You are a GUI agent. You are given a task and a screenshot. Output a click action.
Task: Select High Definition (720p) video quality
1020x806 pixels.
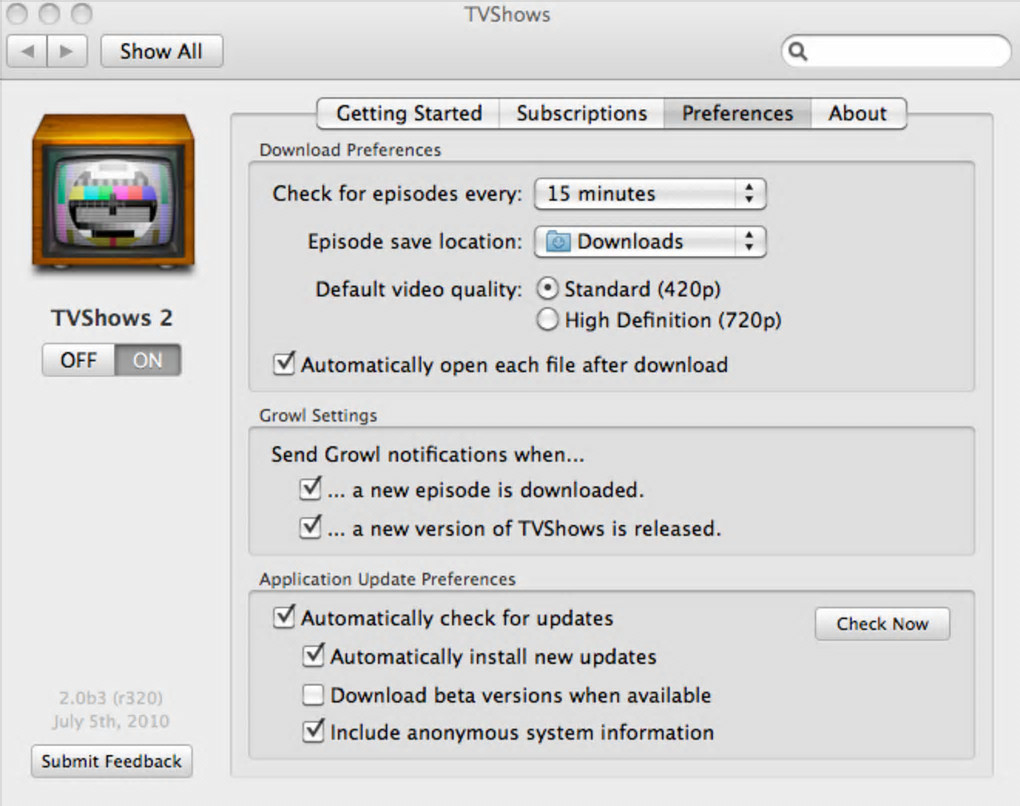pyautogui.click(x=547, y=319)
